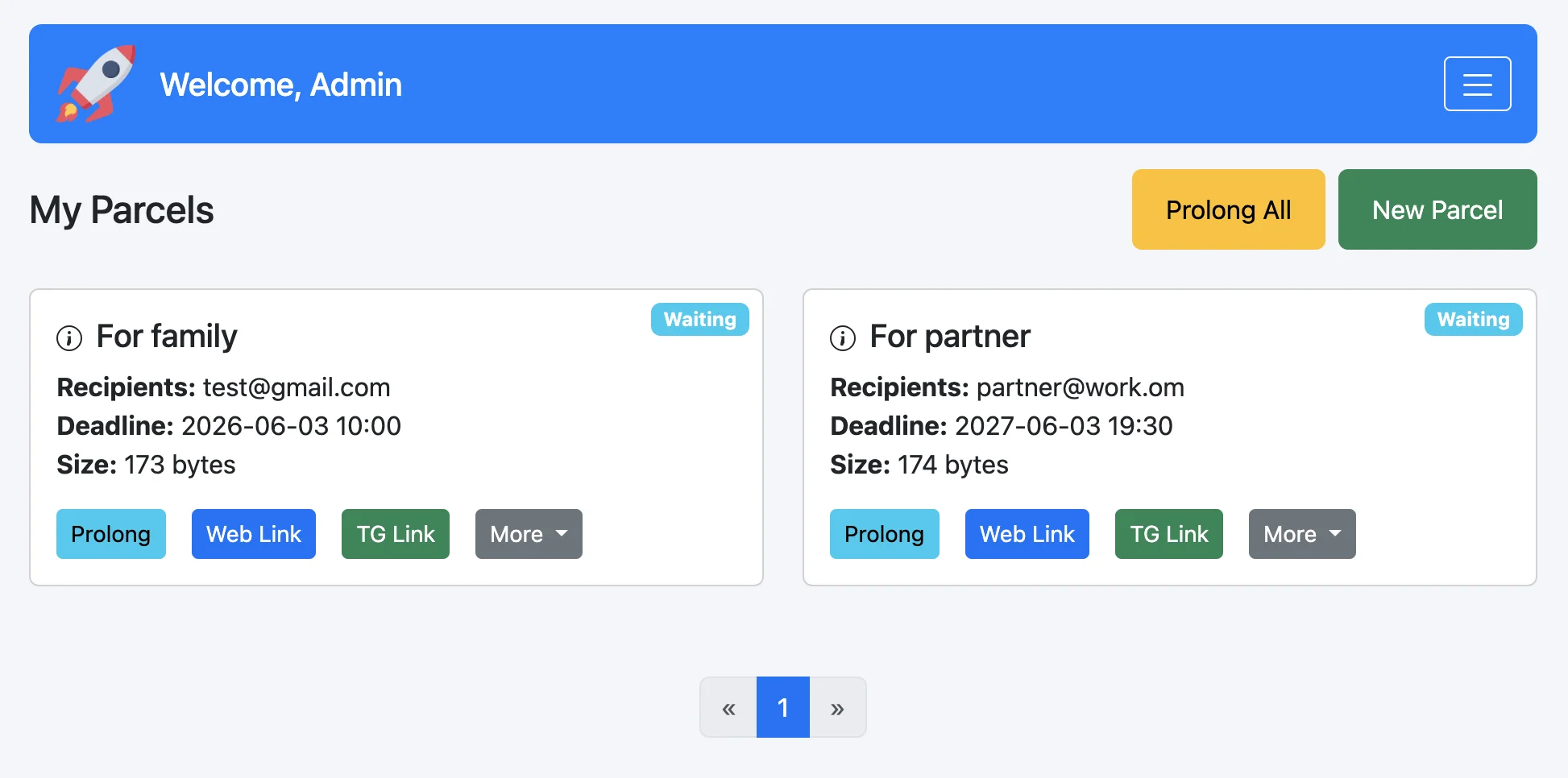1568x778 pixels.
Task: Click Waiting badge on For family card
Action: (x=700, y=320)
